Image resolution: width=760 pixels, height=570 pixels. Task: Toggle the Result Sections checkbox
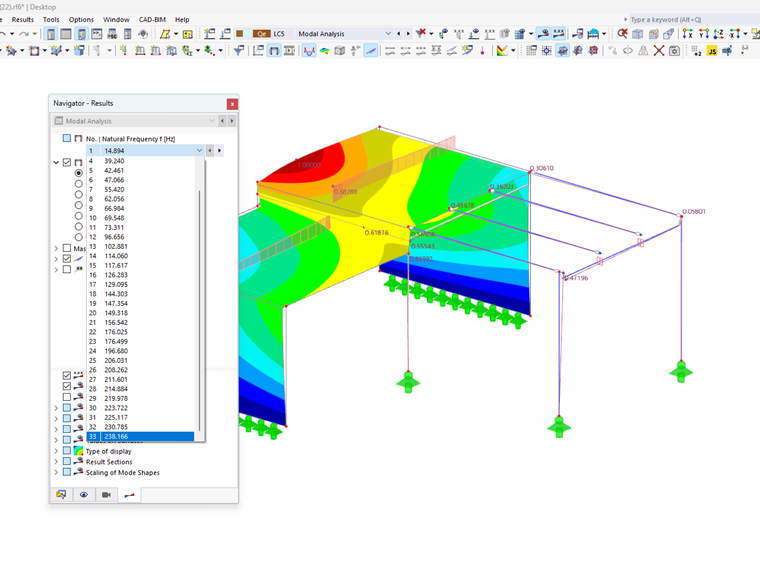(67, 461)
